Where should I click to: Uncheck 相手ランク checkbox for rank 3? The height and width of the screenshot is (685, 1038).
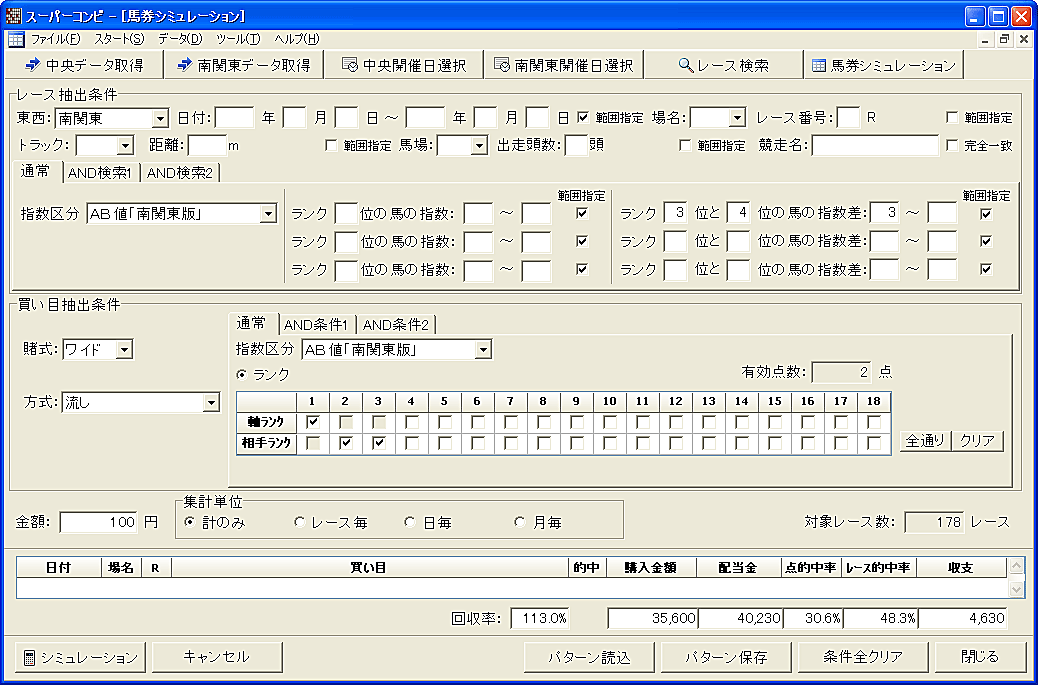(x=379, y=443)
